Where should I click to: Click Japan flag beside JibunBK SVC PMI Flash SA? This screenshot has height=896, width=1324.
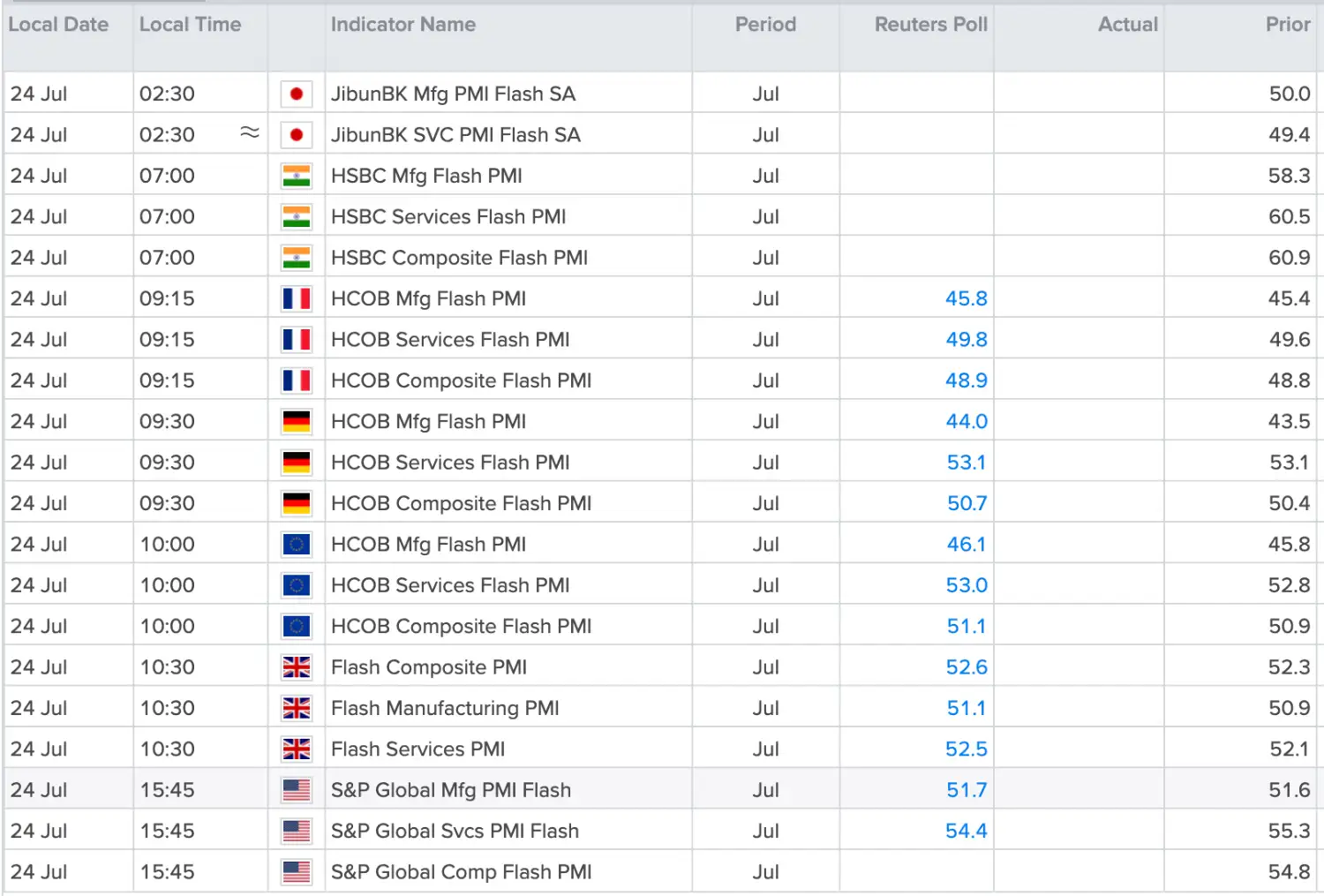[297, 135]
